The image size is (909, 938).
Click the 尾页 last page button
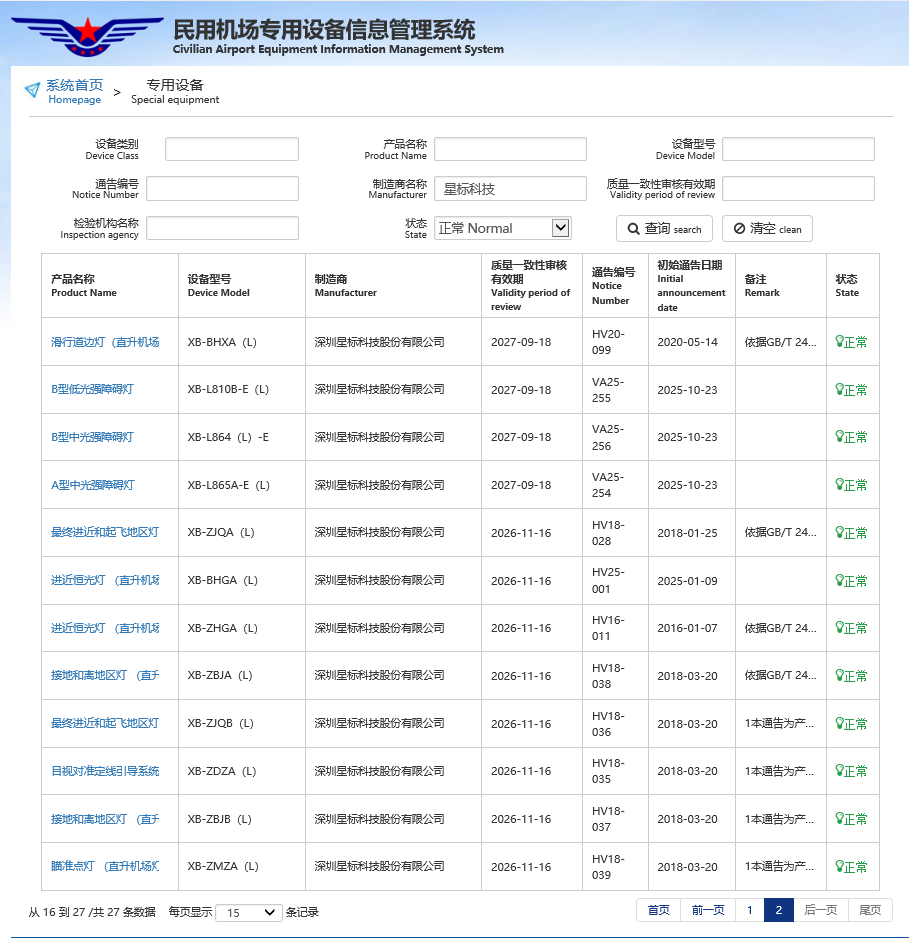pyautogui.click(x=870, y=910)
